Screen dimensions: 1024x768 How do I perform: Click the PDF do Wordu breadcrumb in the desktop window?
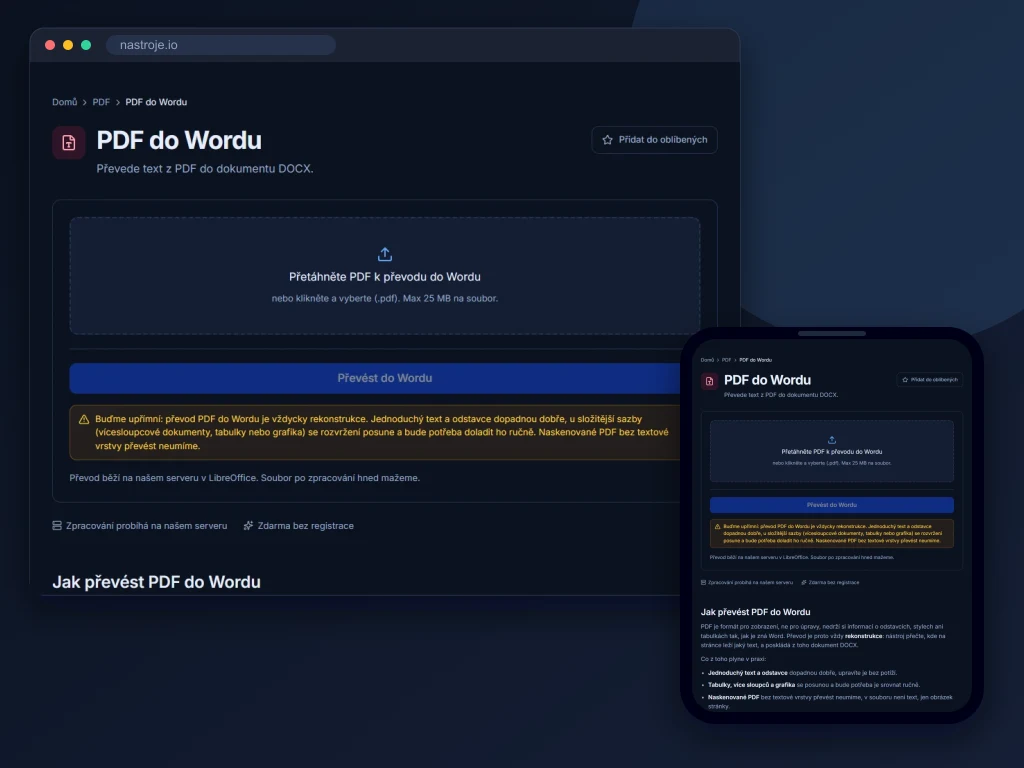pyautogui.click(x=156, y=102)
